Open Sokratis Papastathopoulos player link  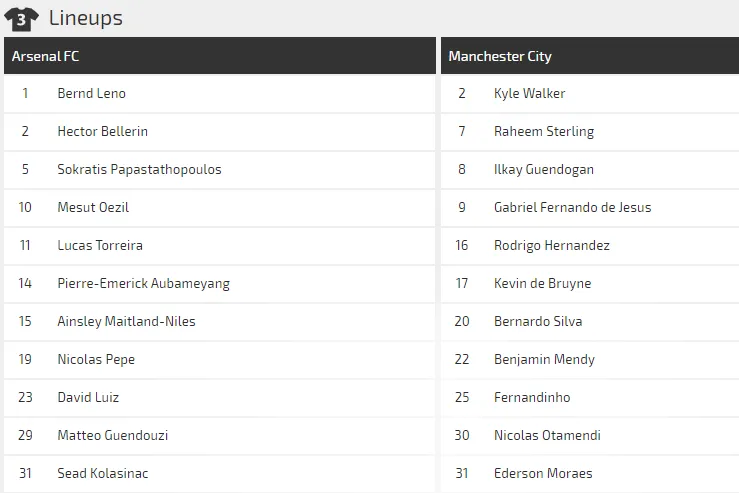click(x=139, y=169)
